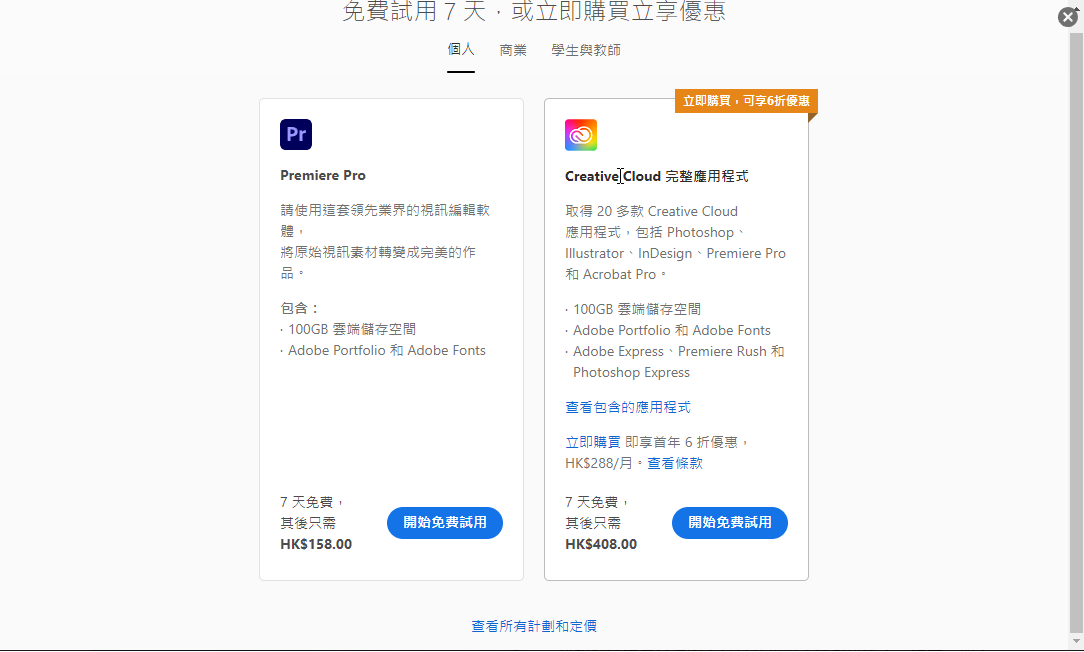This screenshot has width=1084, height=652.
Task: Click the Creative Cloud rainbow icon
Action: (x=581, y=135)
